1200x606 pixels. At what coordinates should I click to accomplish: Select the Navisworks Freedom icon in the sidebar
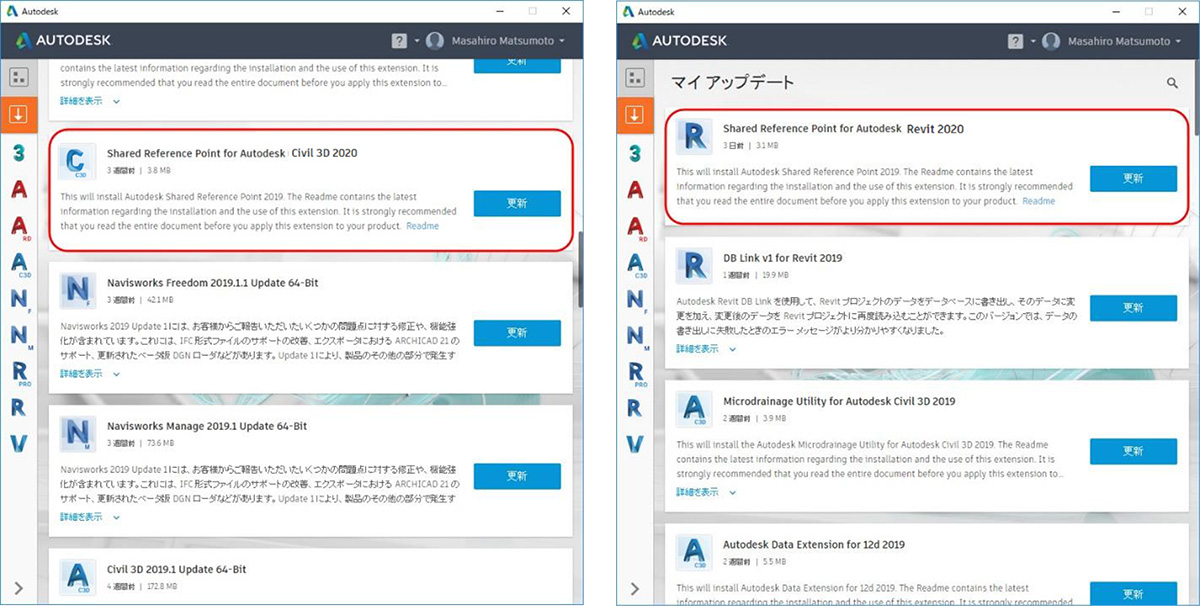[19, 298]
